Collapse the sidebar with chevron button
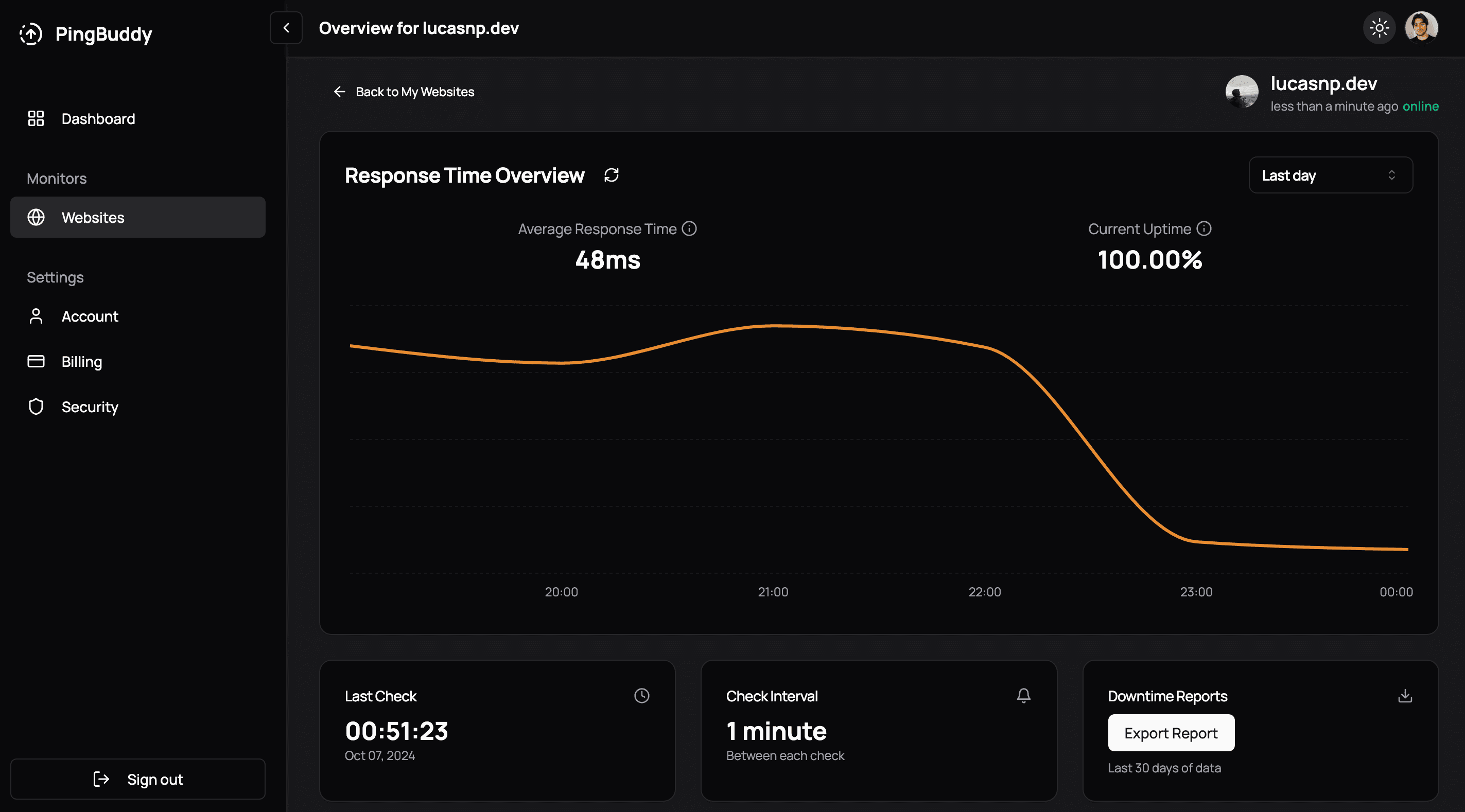 click(286, 27)
